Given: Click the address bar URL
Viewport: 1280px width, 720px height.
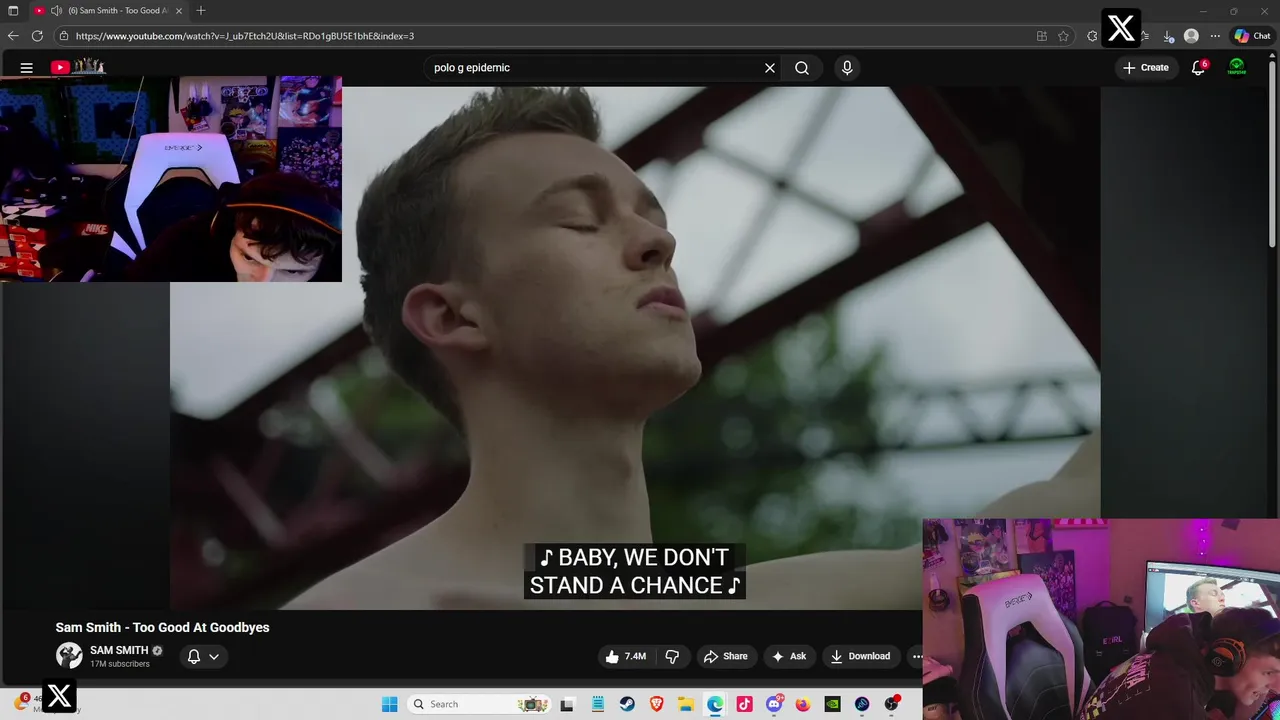Looking at the screenshot, I should [245, 36].
